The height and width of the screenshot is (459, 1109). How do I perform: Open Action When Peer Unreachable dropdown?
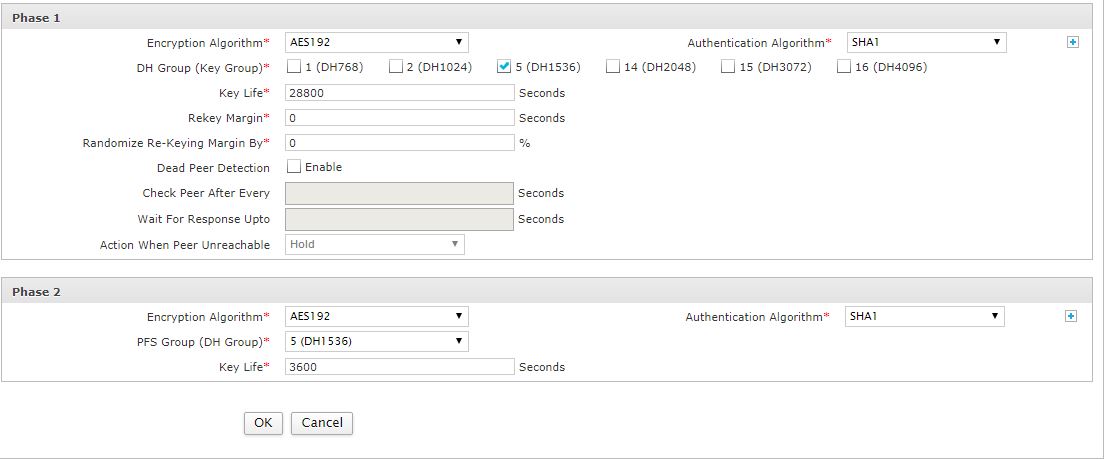tap(375, 245)
